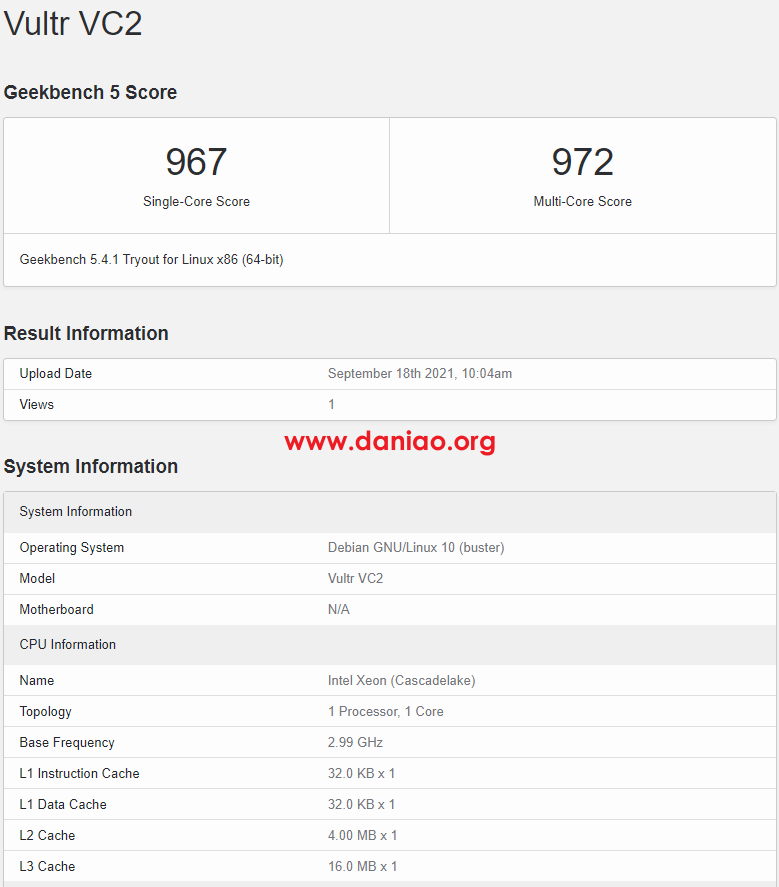
Task: Select the 972 multi-core score value
Action: (x=583, y=162)
